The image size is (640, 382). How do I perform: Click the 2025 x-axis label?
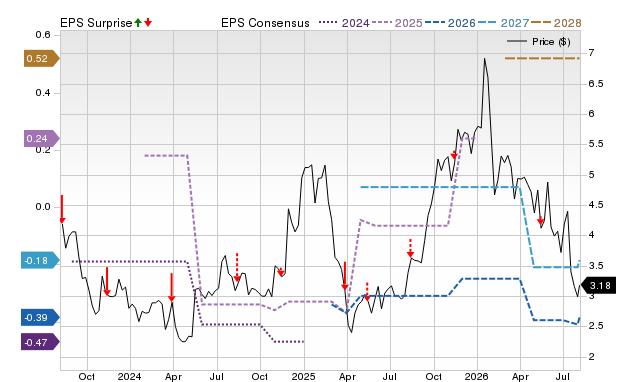pyautogui.click(x=304, y=376)
